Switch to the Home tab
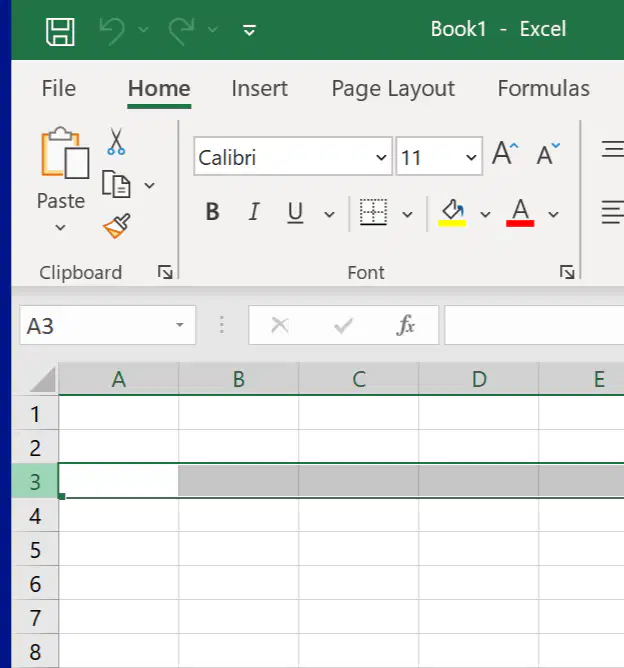This screenshot has width=624, height=668. pos(159,89)
